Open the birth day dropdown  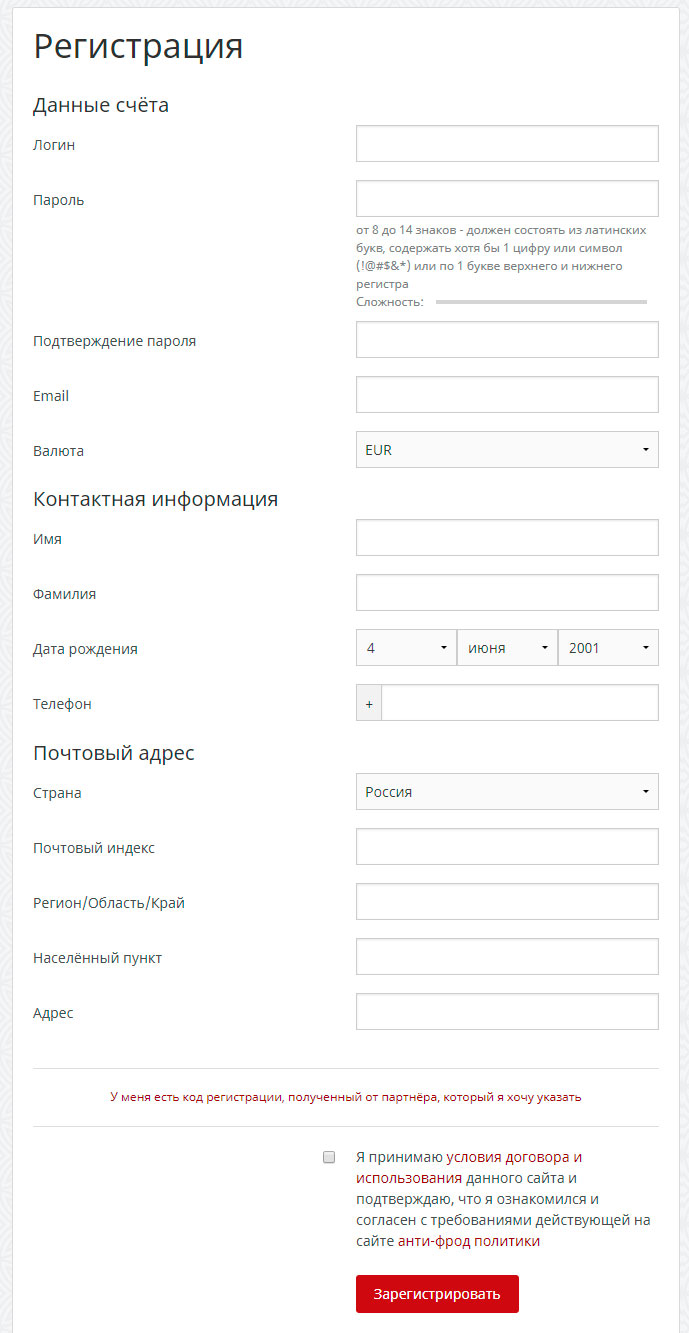click(406, 648)
